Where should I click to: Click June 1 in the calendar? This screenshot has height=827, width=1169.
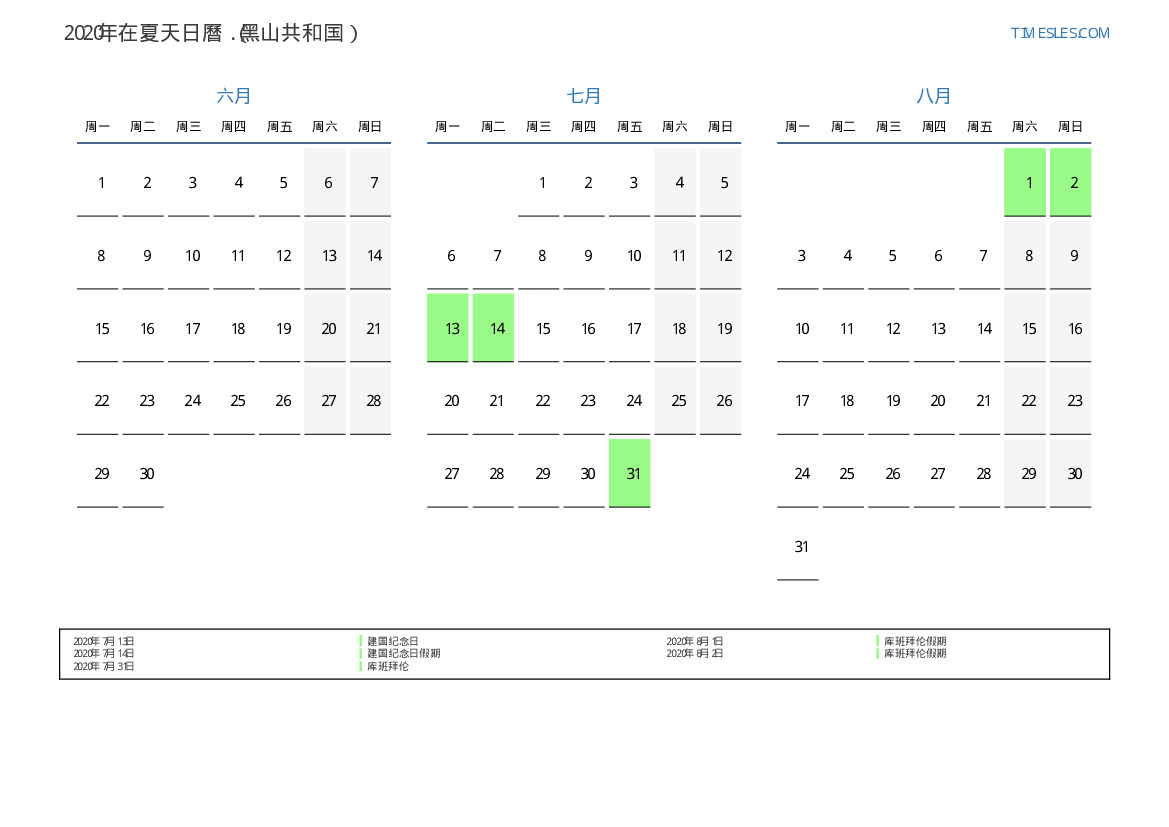pos(101,183)
